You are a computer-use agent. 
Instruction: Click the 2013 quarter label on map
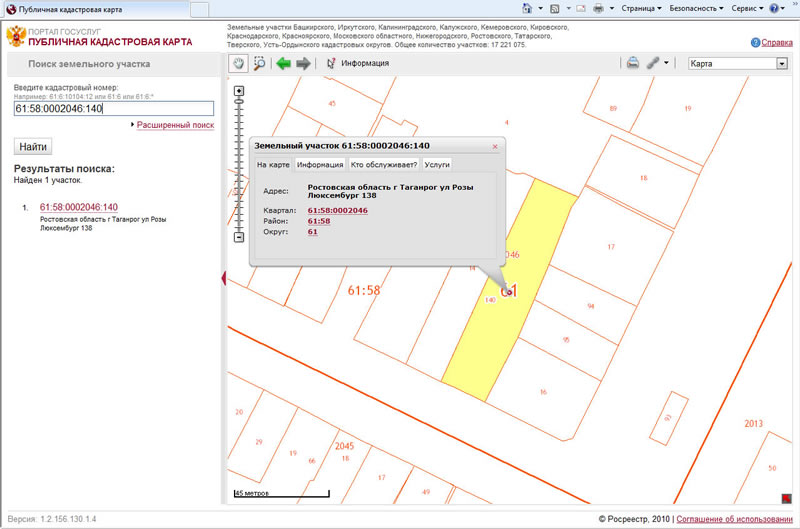coord(753,423)
